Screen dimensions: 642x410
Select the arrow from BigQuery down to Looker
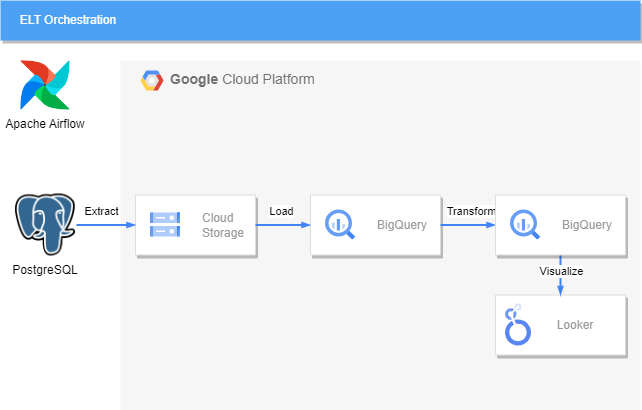(x=561, y=275)
